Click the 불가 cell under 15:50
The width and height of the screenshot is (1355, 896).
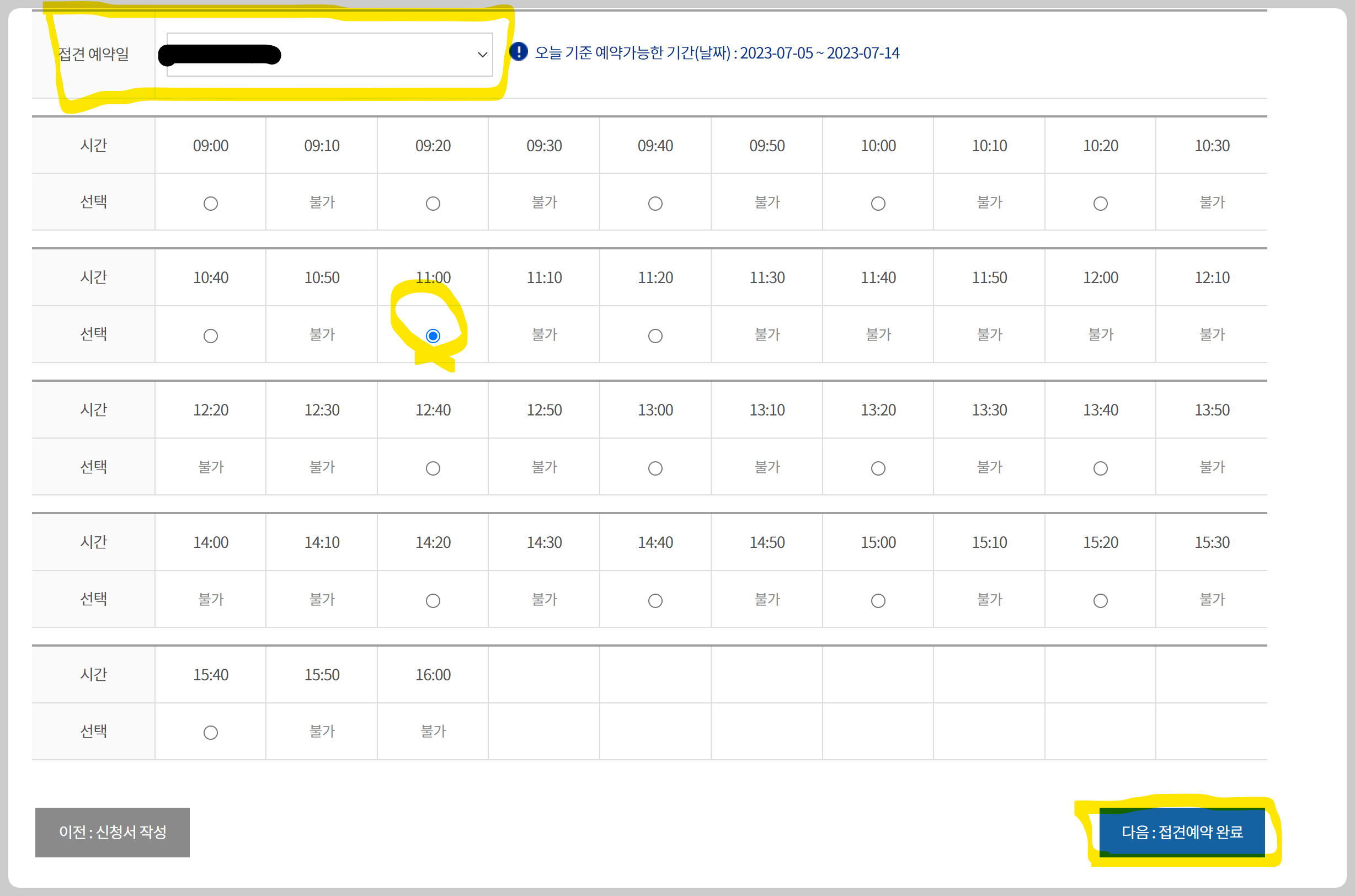[x=322, y=731]
